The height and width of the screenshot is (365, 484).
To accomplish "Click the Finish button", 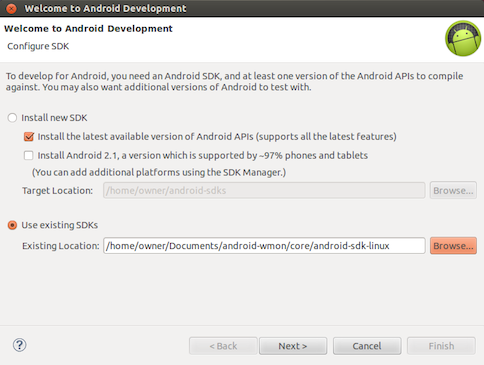I will [441, 346].
